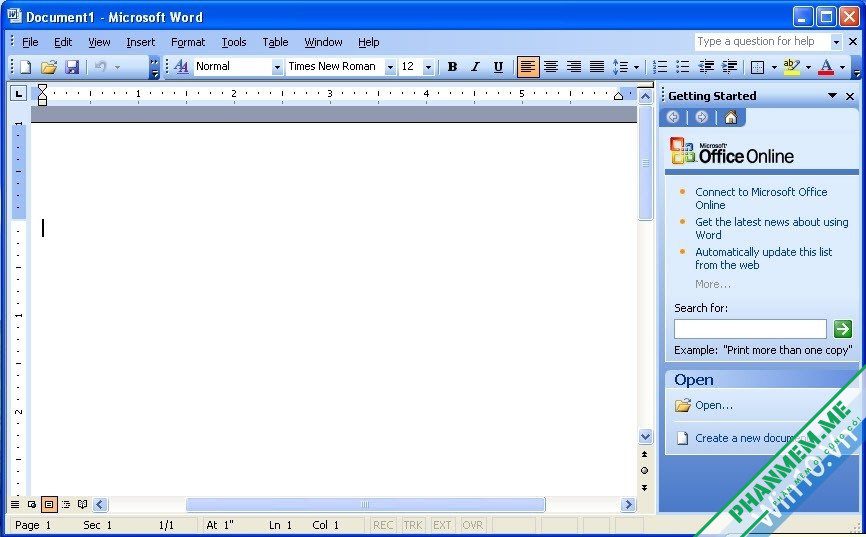Open the Help menu
866x537 pixels.
click(368, 42)
